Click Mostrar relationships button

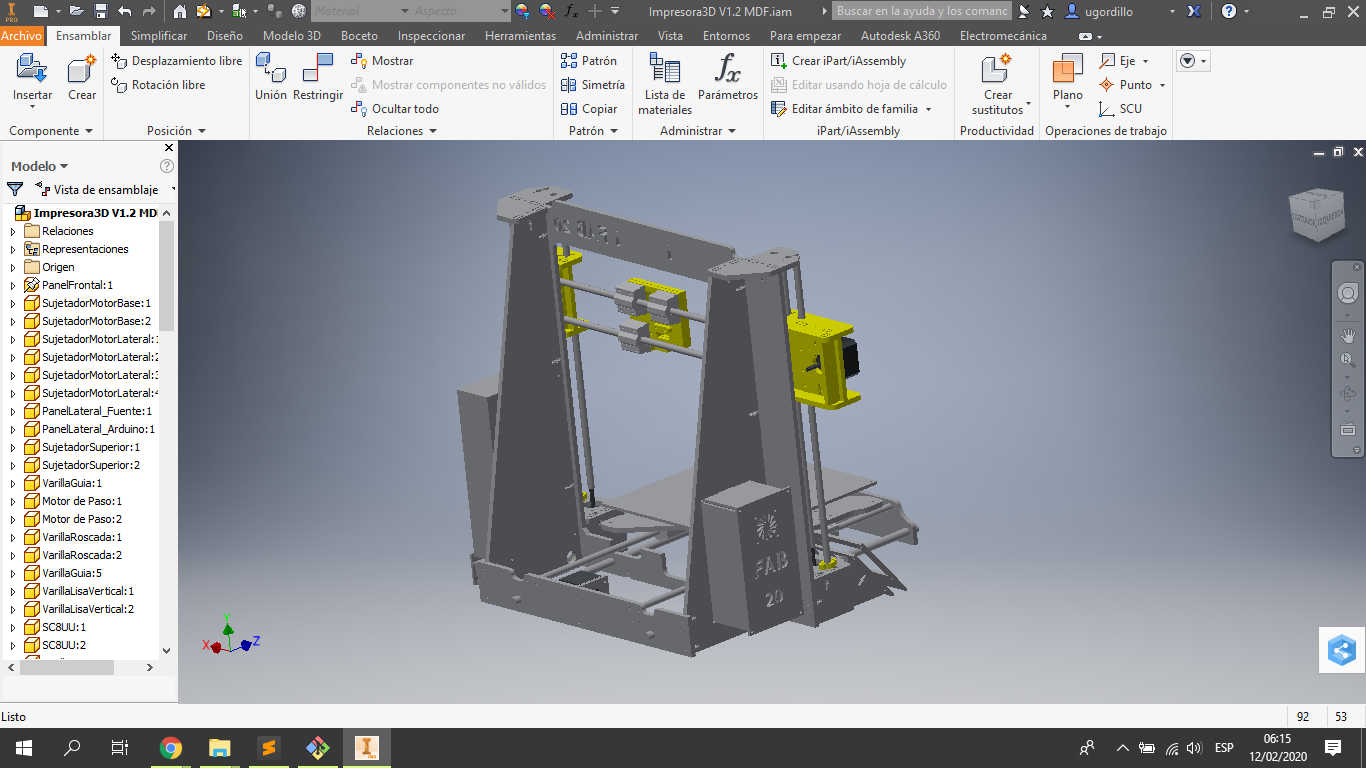tap(382, 61)
